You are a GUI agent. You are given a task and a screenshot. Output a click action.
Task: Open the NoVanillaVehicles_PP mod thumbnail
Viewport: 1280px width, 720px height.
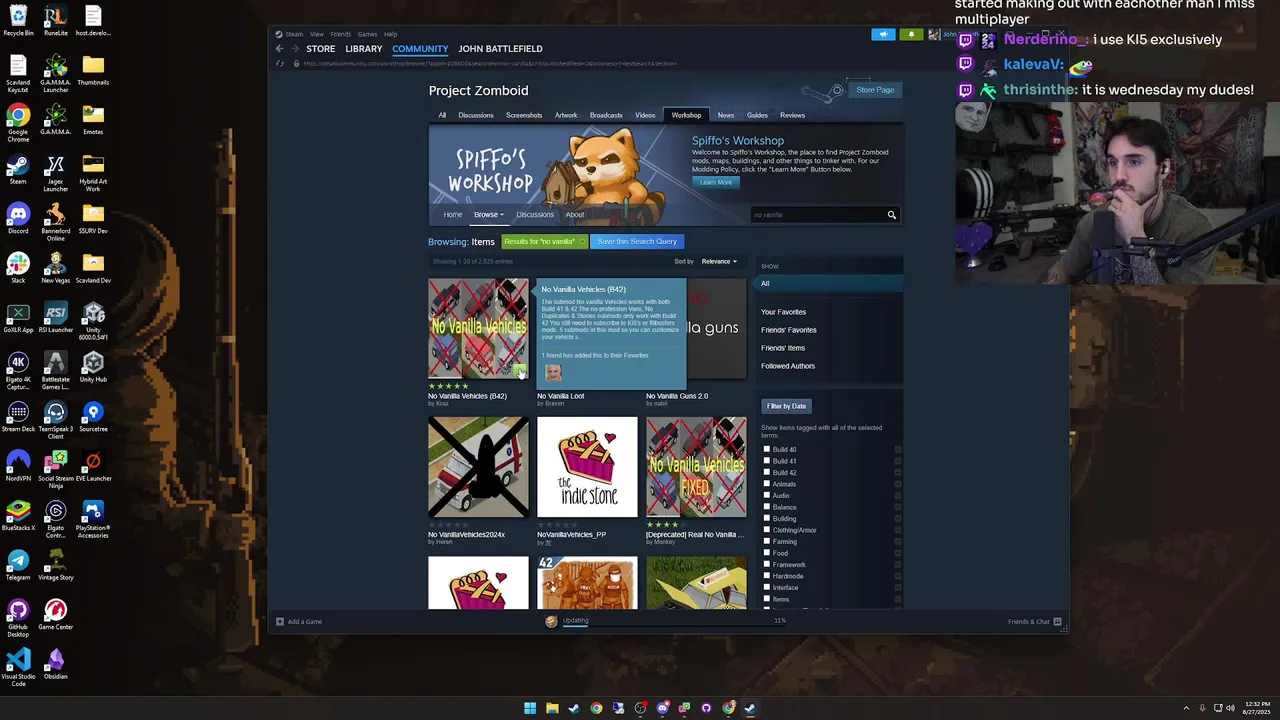pos(587,467)
